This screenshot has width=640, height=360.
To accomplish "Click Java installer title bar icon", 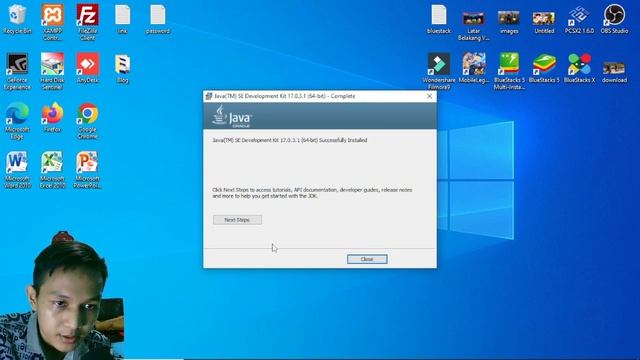I will pos(209,96).
